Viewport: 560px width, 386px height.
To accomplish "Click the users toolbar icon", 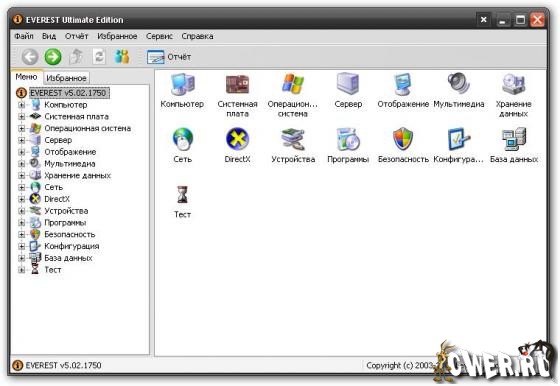I will (122, 57).
